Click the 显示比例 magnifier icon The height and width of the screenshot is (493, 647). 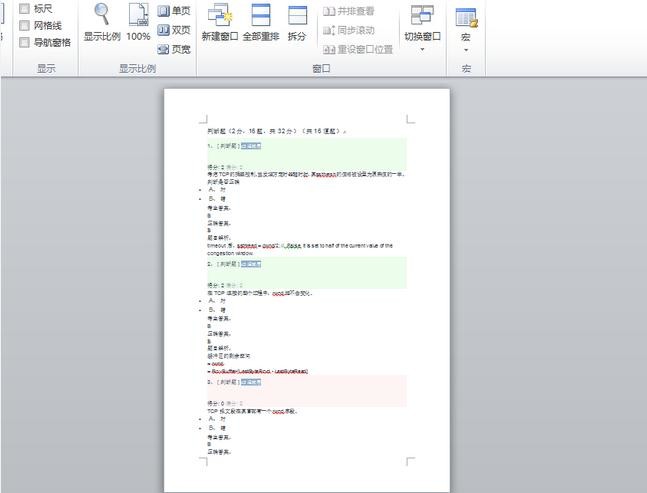pos(102,24)
